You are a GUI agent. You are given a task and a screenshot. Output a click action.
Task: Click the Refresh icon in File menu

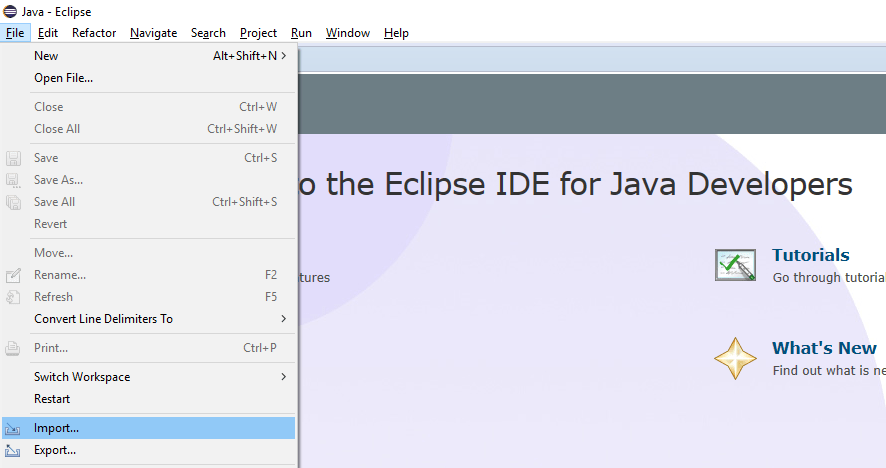(x=13, y=297)
